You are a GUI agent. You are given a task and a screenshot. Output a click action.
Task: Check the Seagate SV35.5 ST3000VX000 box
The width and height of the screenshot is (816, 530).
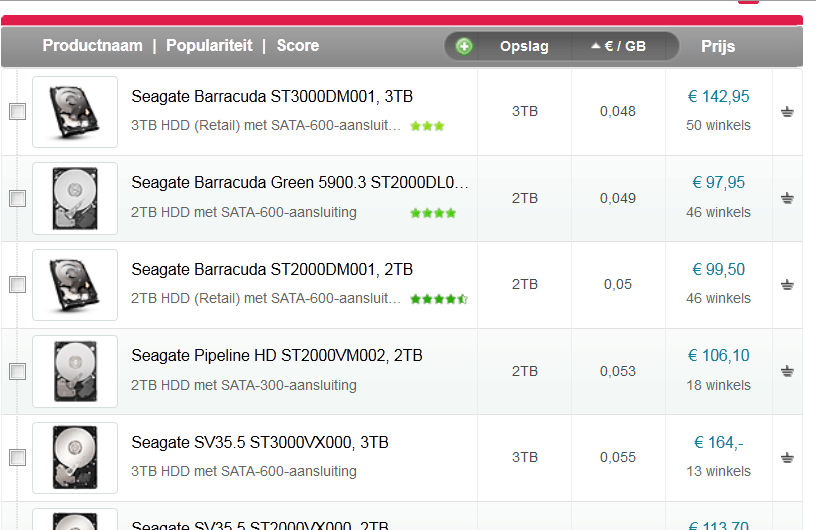(18, 458)
